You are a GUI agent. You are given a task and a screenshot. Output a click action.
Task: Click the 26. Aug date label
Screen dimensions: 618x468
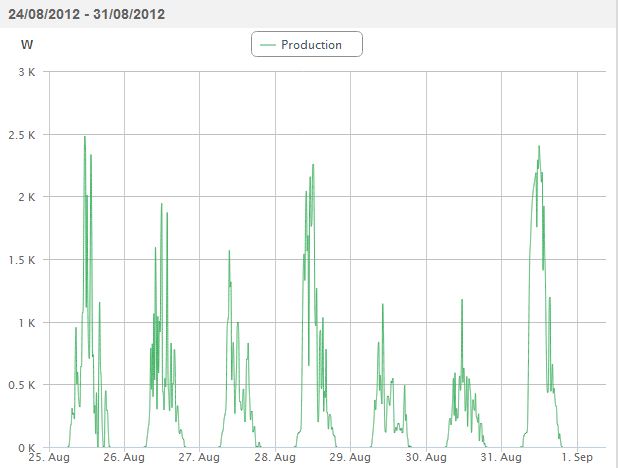[124, 457]
